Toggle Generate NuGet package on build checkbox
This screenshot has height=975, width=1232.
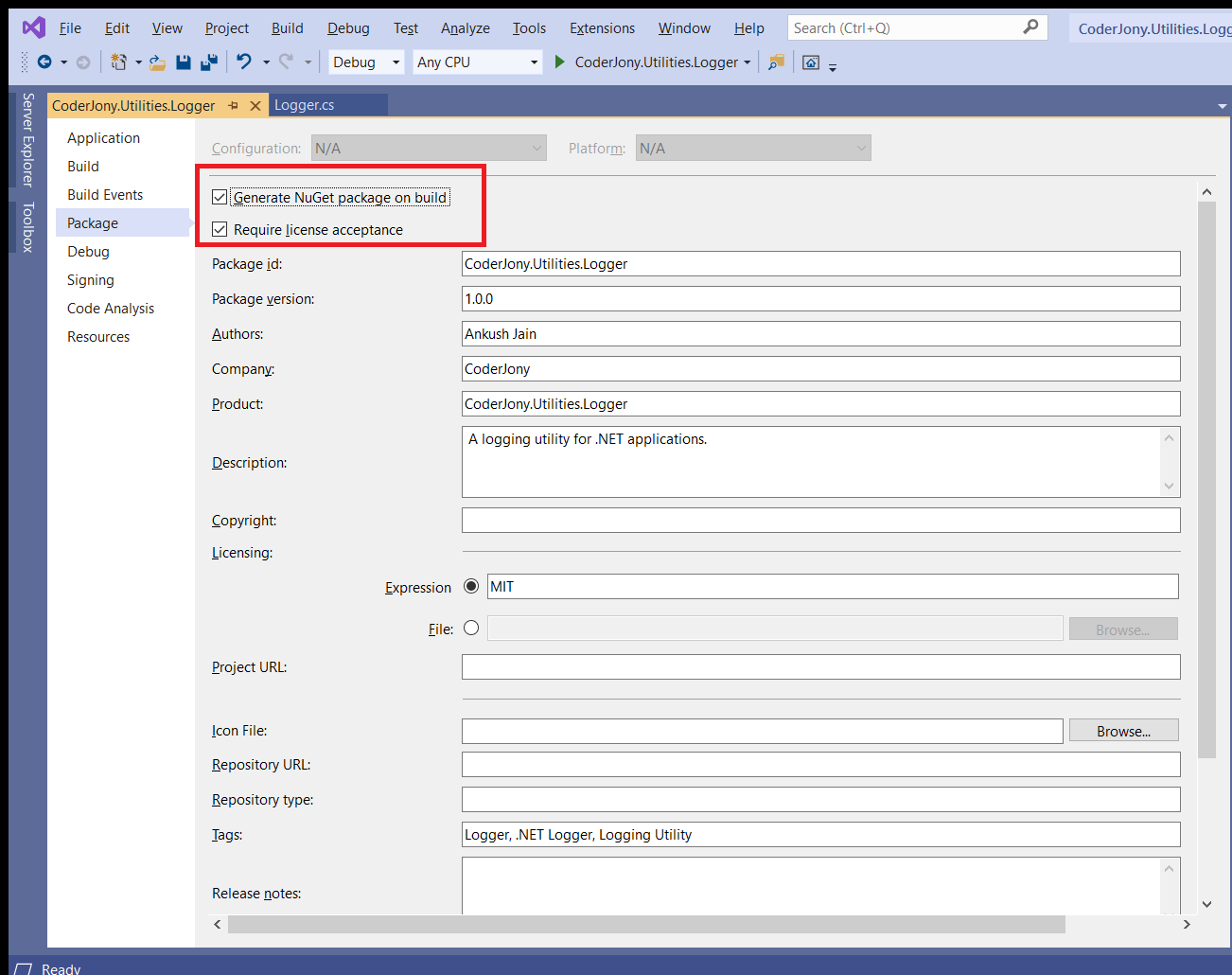coord(220,197)
